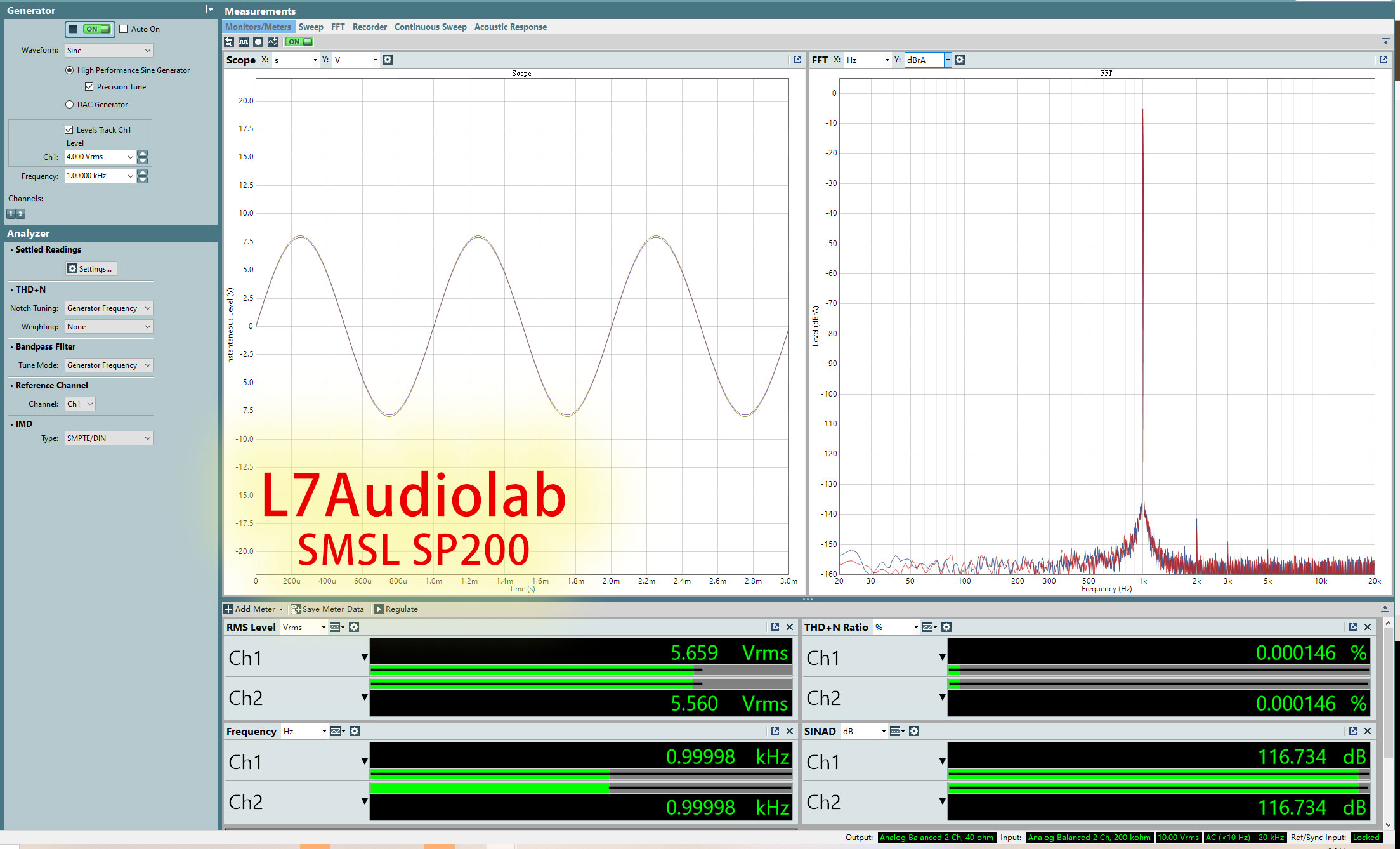Open SINAD meter settings gear
The image size is (1400, 849).
(x=914, y=731)
